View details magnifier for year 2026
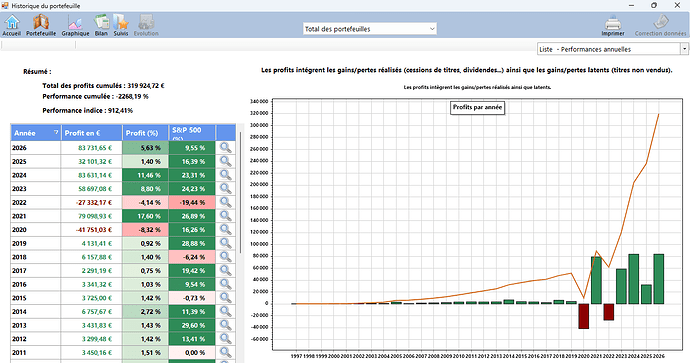This screenshot has height=363, width=690. [226, 148]
